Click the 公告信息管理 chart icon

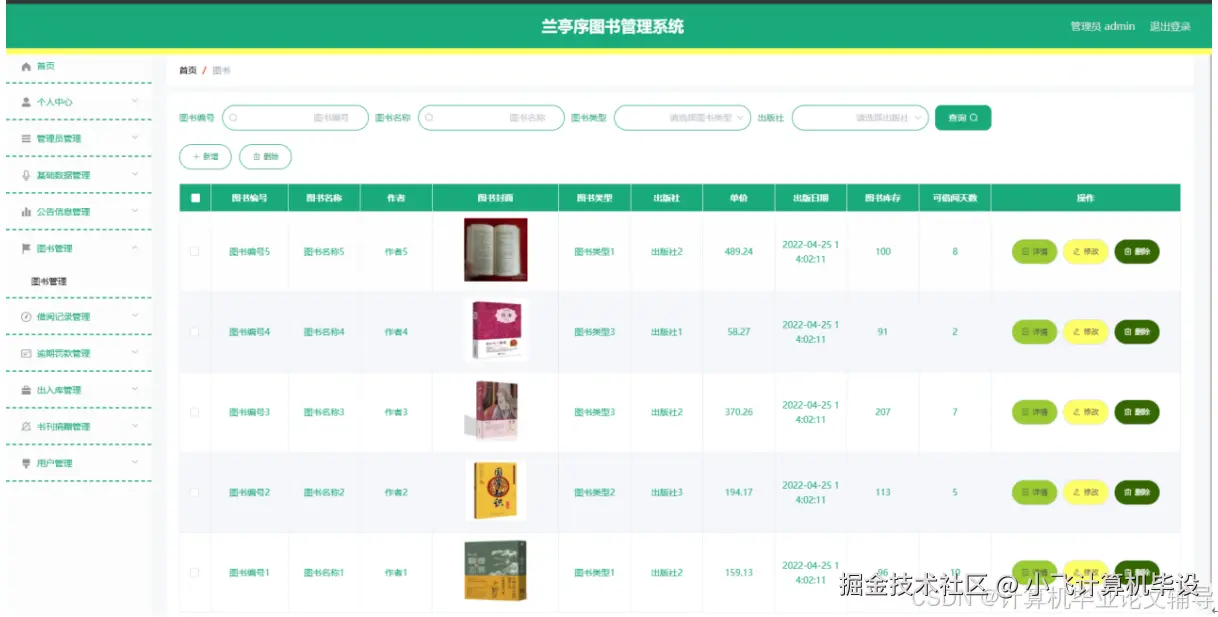(29, 211)
